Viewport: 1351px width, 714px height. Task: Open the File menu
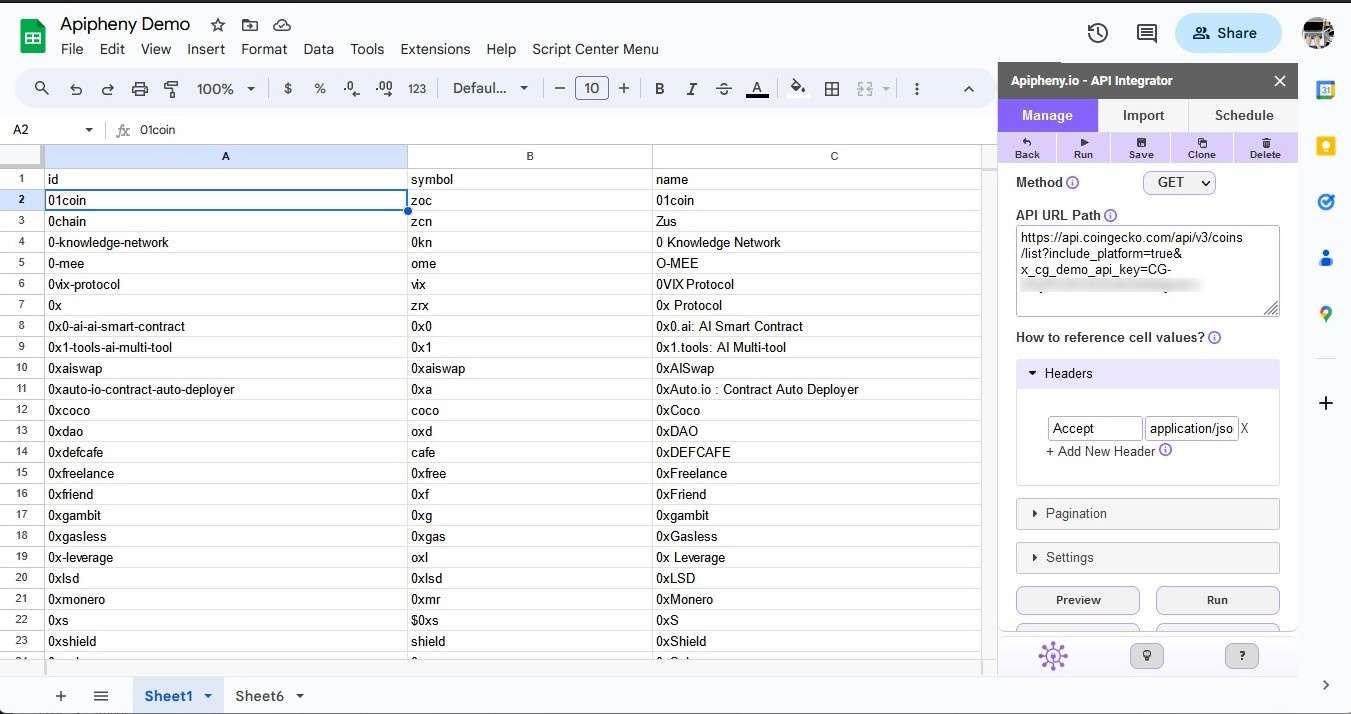(72, 49)
